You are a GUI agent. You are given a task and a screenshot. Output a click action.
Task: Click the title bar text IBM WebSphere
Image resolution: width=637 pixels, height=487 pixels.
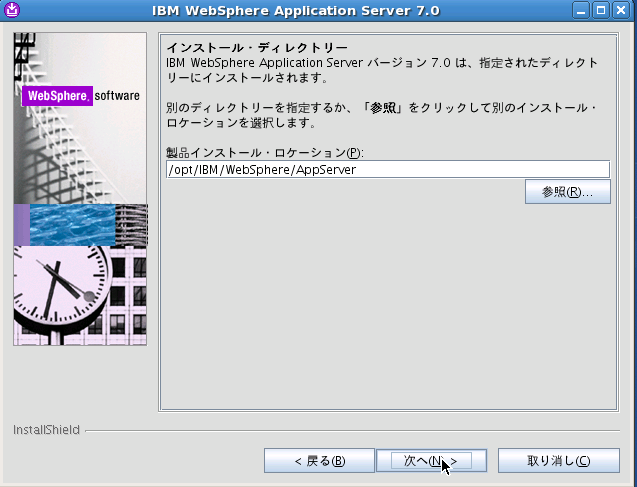[x=295, y=11]
